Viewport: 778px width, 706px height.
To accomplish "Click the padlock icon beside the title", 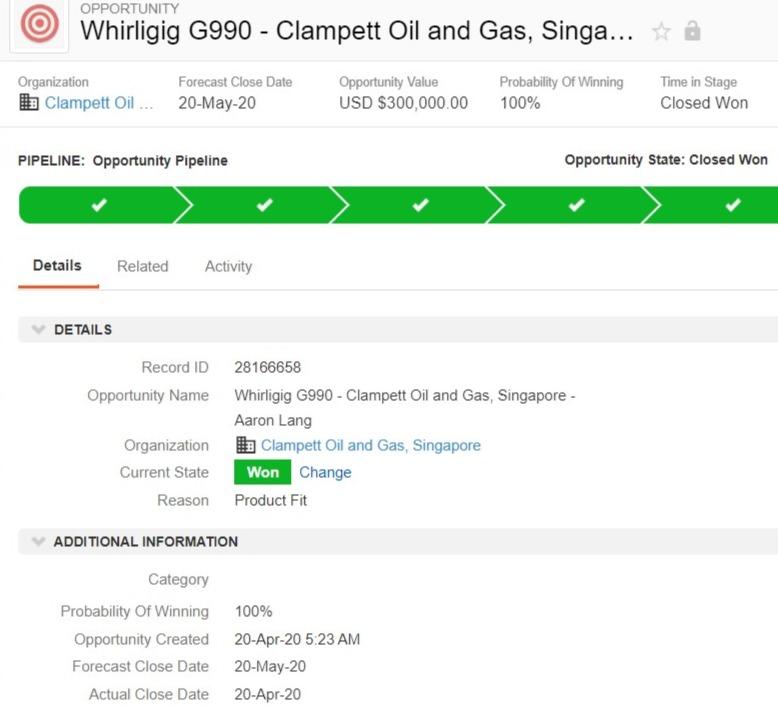I will 692,31.
